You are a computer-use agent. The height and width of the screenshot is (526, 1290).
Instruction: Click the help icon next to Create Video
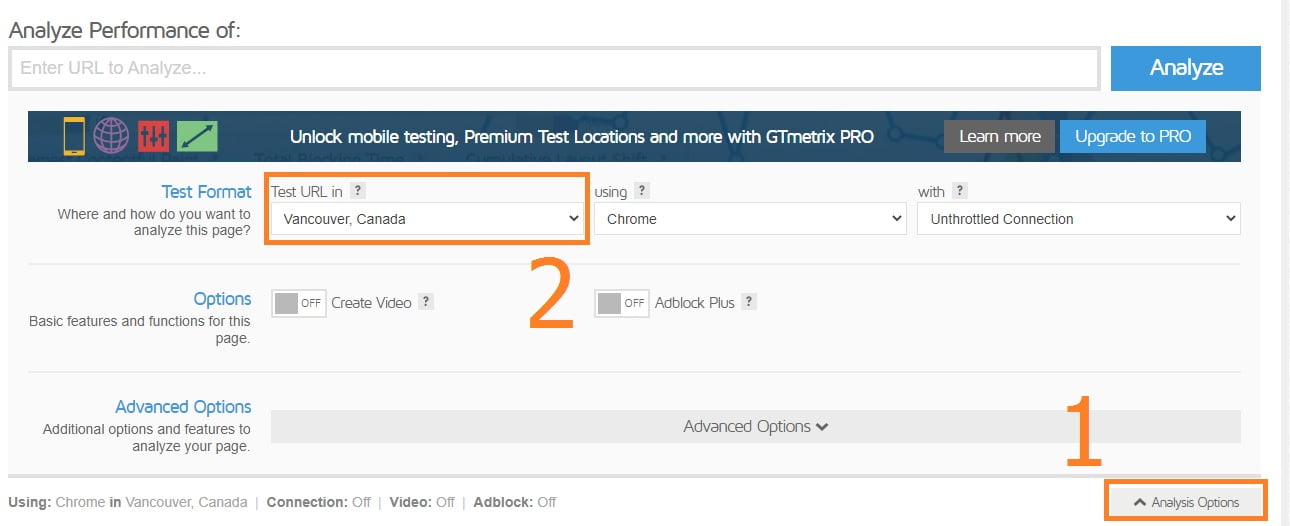(426, 302)
